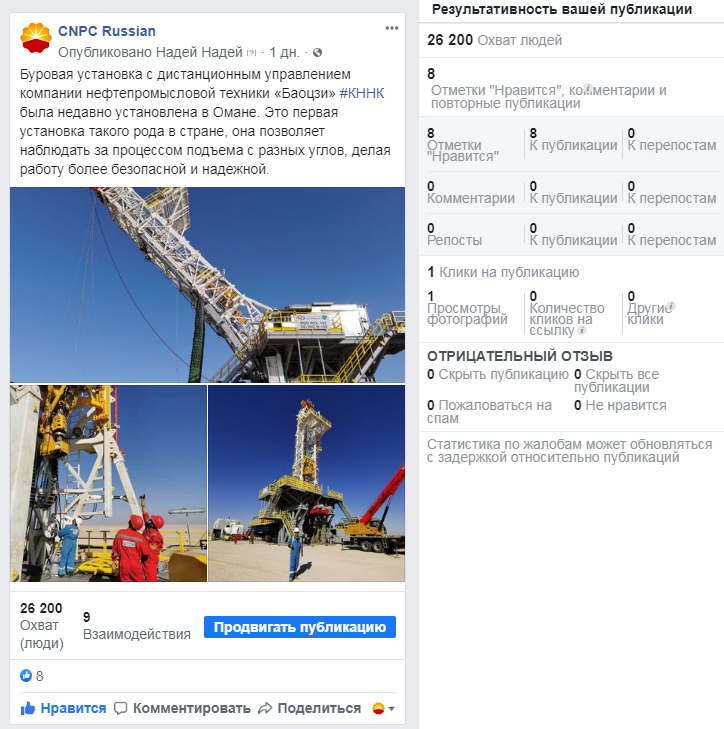The image size is (724, 729).
Task: Click the 1 дн. timestamp link
Action: [x=284, y=52]
